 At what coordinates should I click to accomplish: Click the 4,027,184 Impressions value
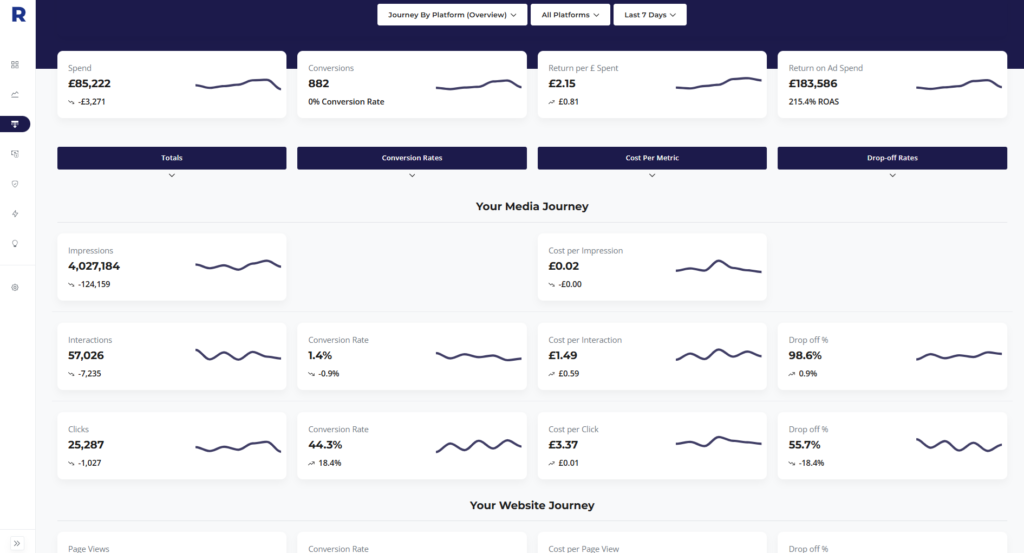[94, 266]
